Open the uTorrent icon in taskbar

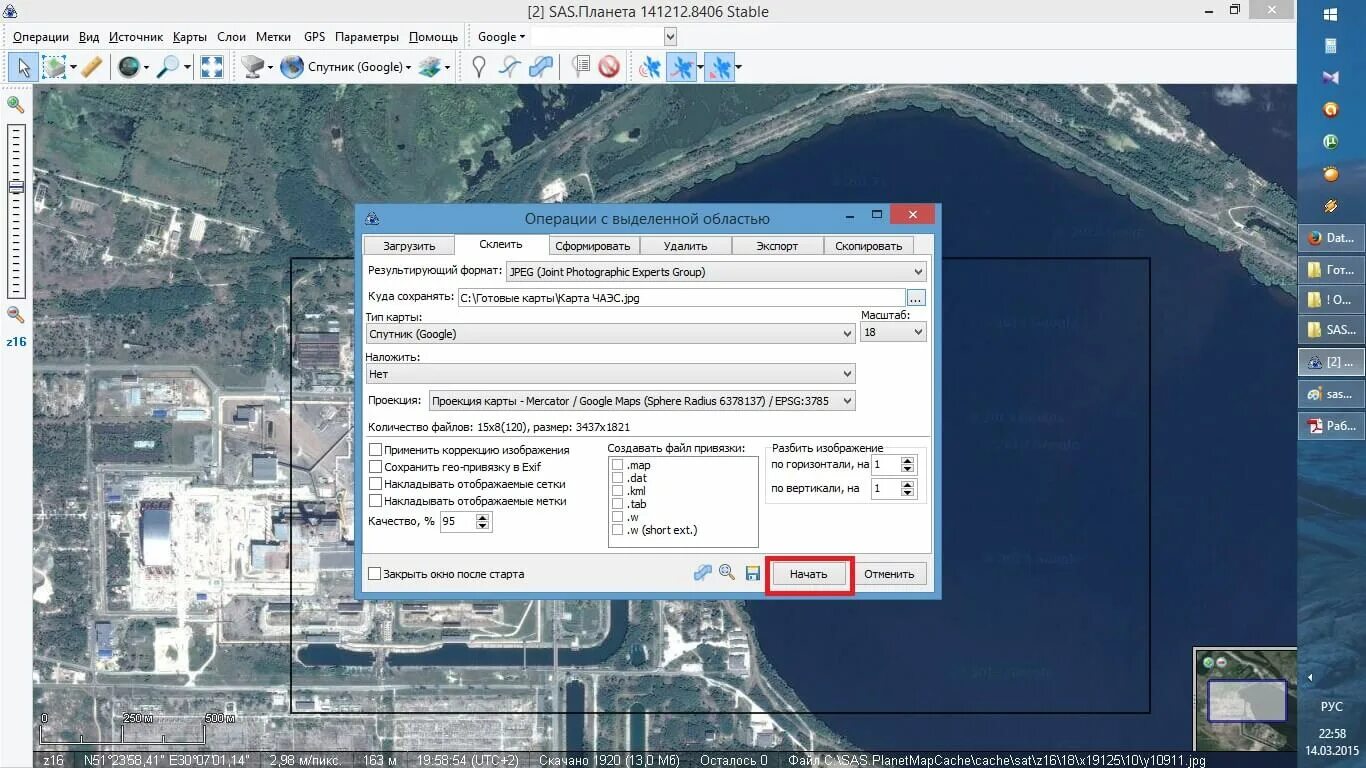1330,142
